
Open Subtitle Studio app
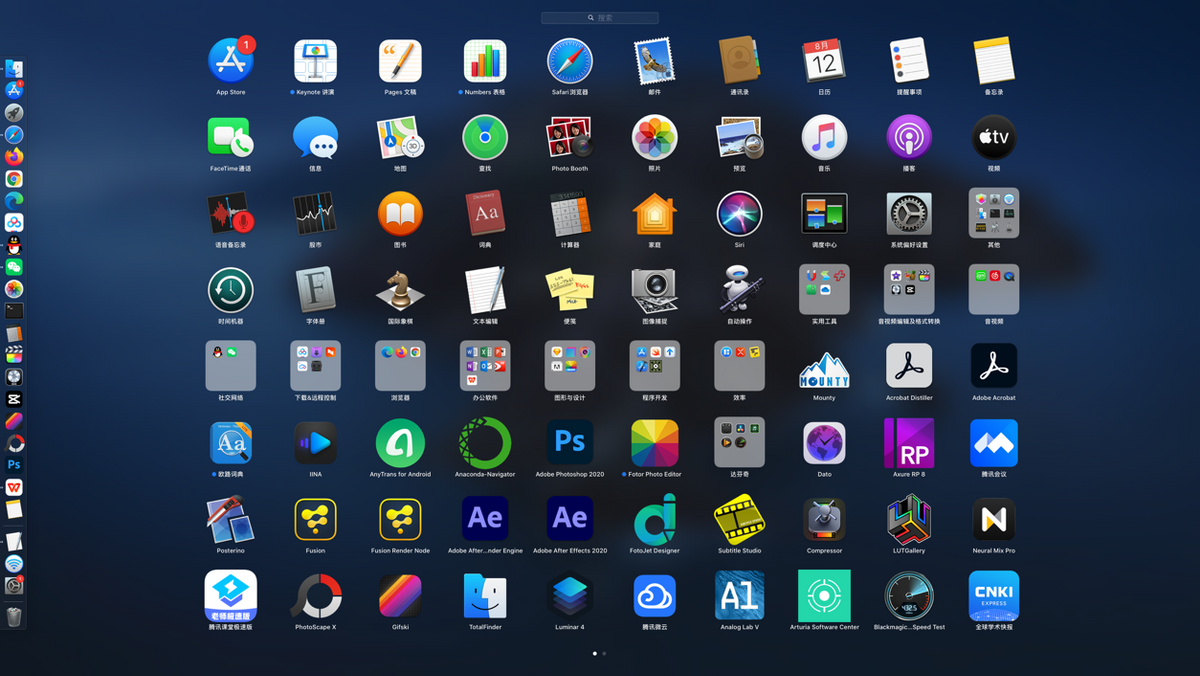tap(739, 519)
